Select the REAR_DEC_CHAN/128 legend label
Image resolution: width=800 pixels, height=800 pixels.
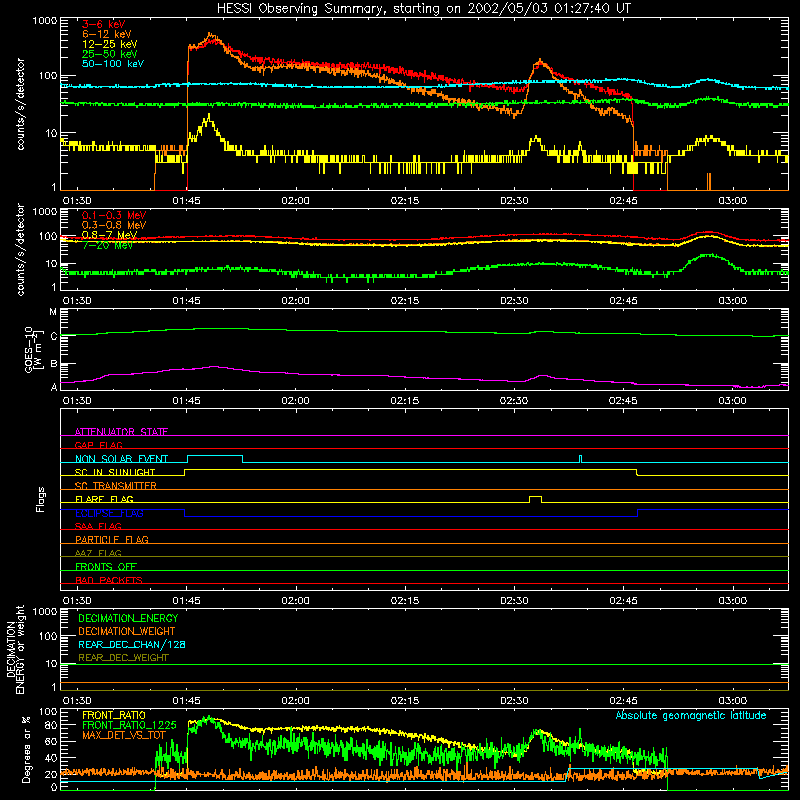(132, 644)
